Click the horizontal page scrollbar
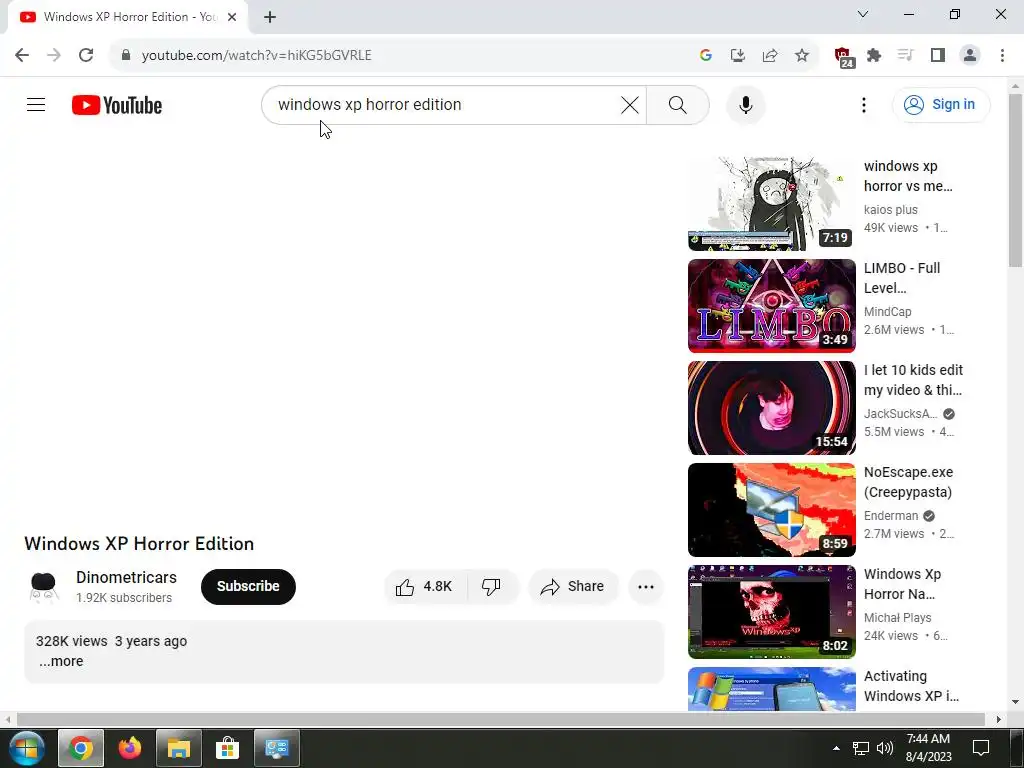The width and height of the screenshot is (1024, 768). point(500,719)
